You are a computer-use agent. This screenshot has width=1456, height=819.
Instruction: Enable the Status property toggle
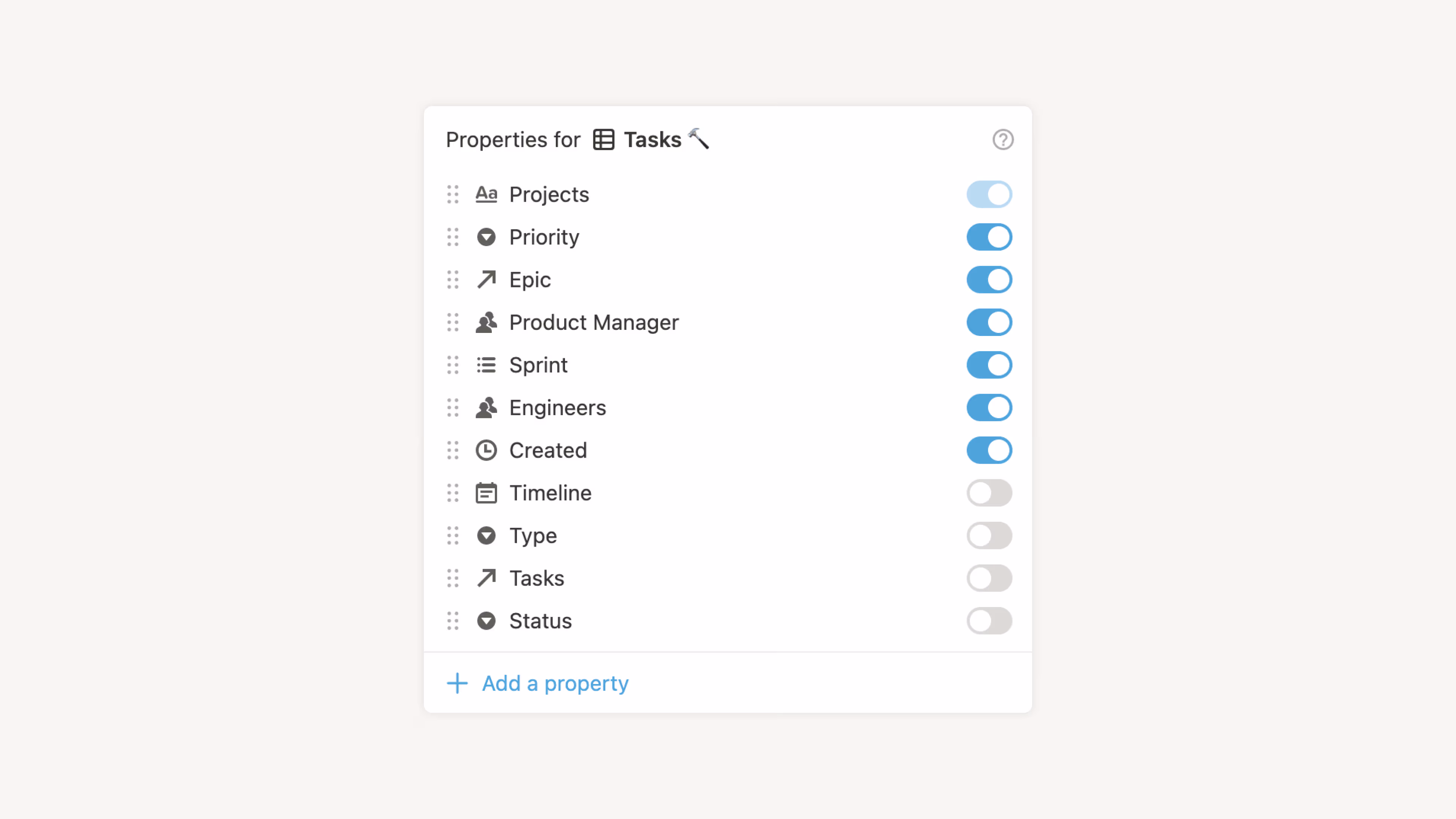[x=989, y=621]
